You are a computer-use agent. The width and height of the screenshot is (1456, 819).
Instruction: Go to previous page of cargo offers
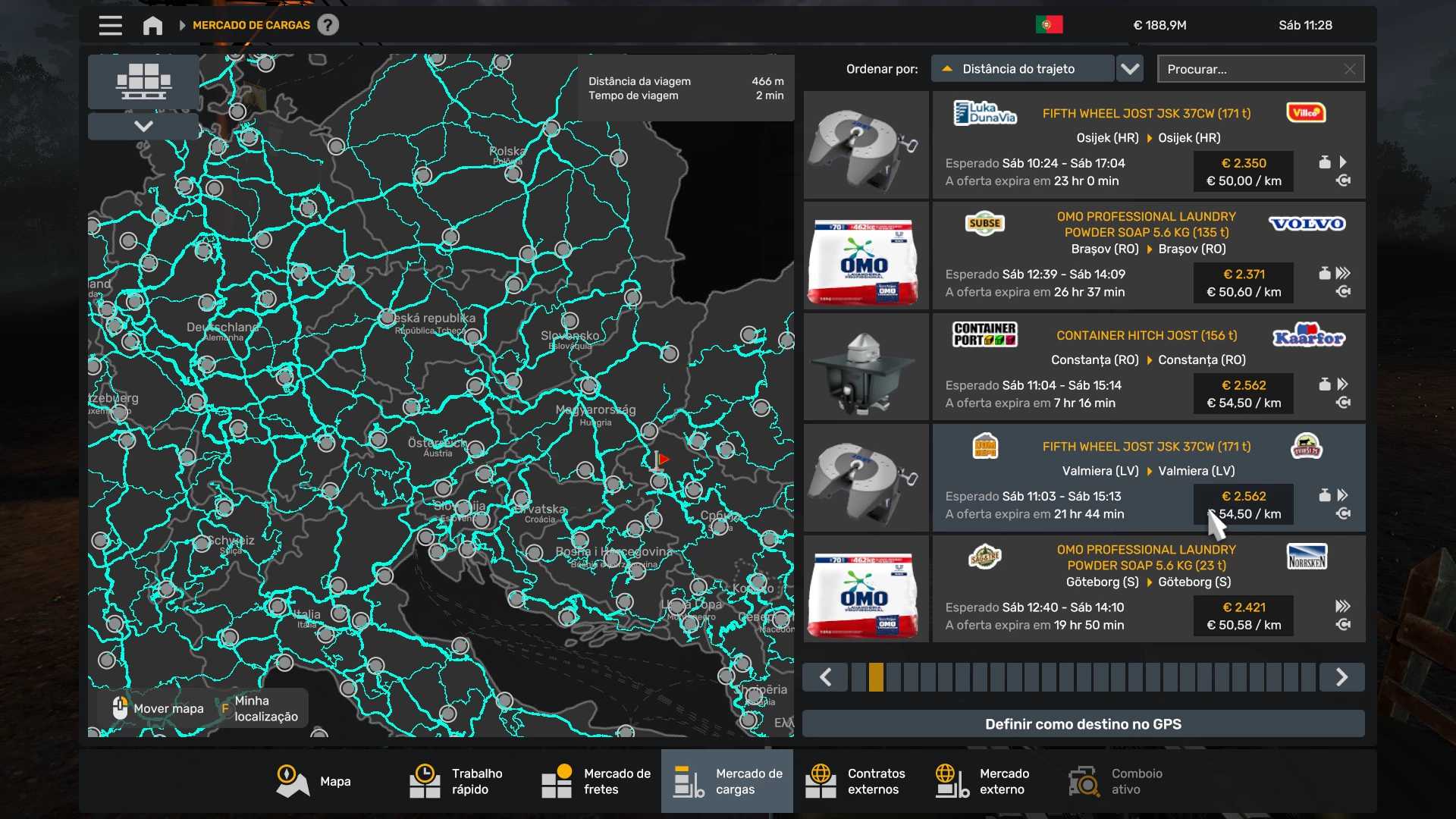tap(825, 677)
